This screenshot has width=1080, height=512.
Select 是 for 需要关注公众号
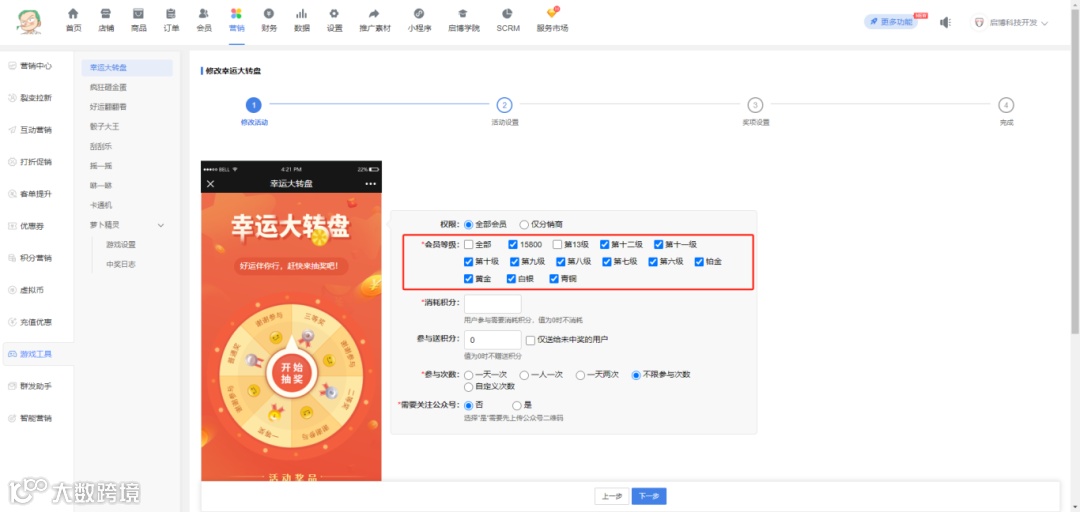click(517, 405)
